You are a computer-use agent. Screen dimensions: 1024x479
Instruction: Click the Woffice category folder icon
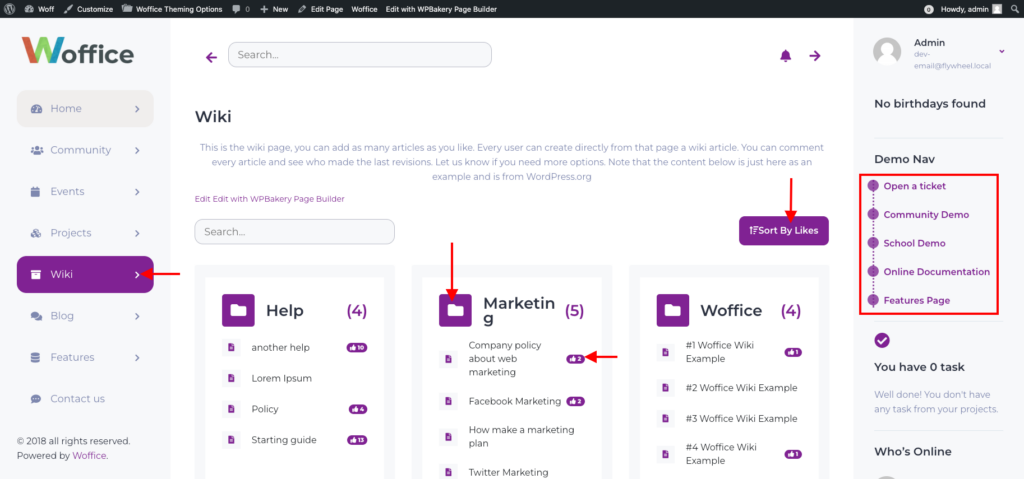(x=672, y=310)
